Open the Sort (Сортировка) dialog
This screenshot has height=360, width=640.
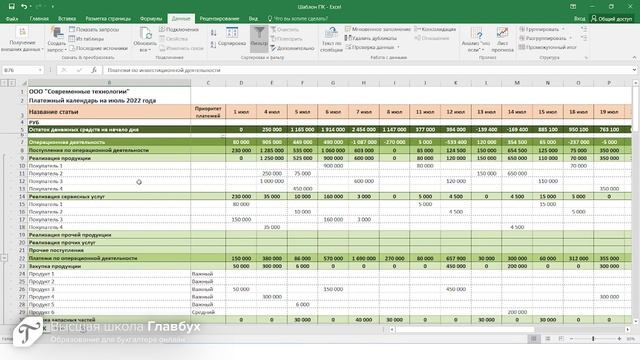232,37
